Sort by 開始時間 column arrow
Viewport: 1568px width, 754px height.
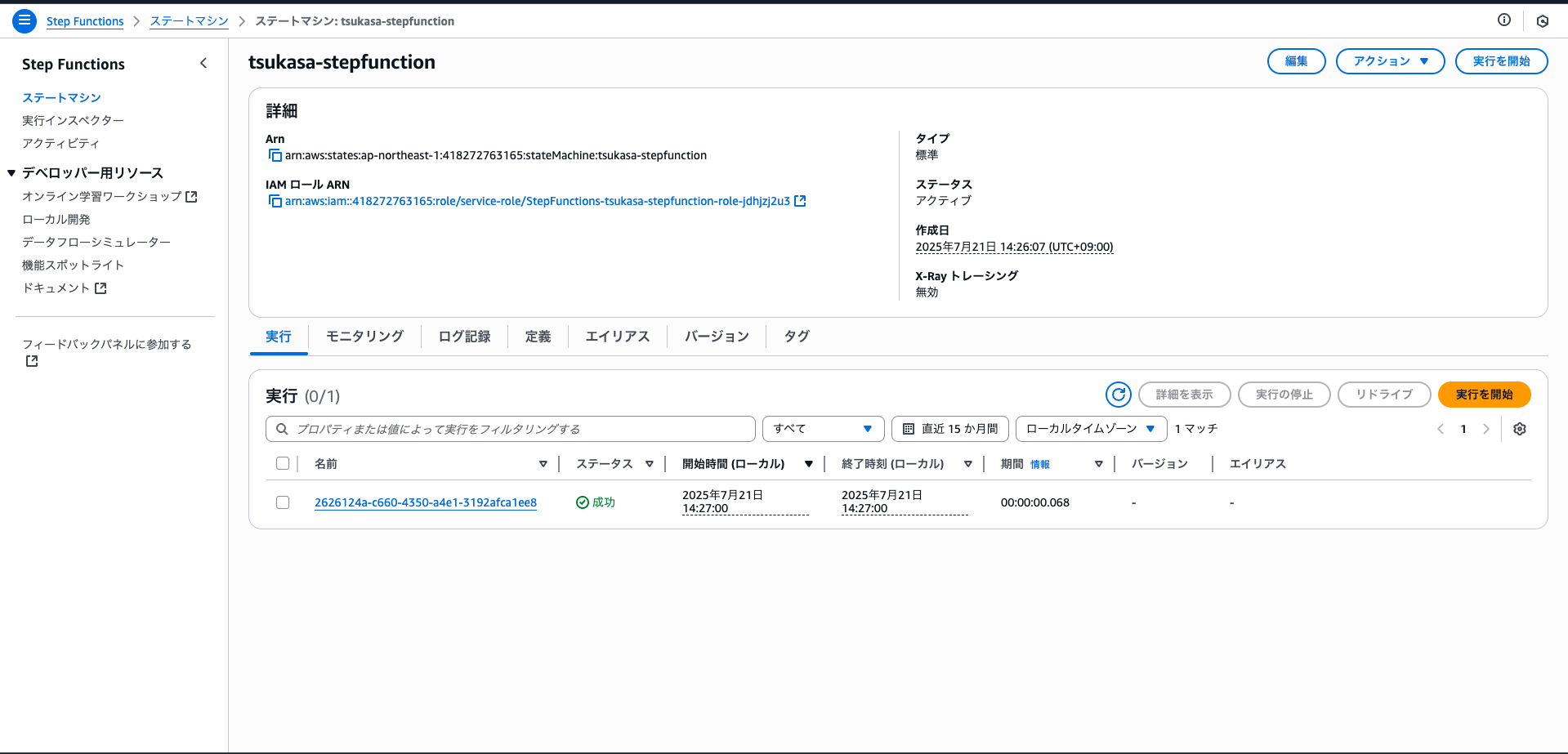[x=809, y=464]
